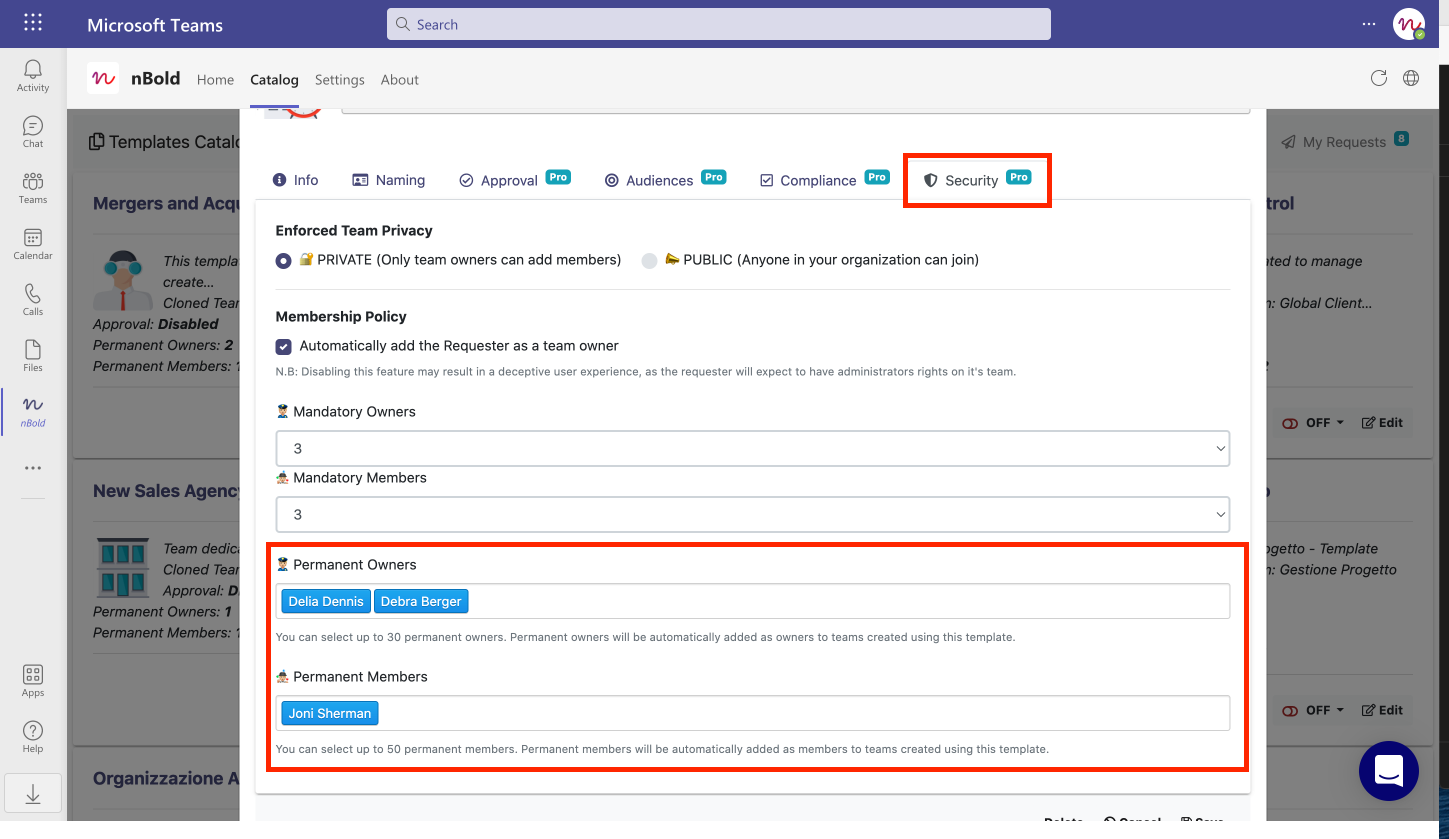
Task: Switch to the Naming tab
Action: 389,180
